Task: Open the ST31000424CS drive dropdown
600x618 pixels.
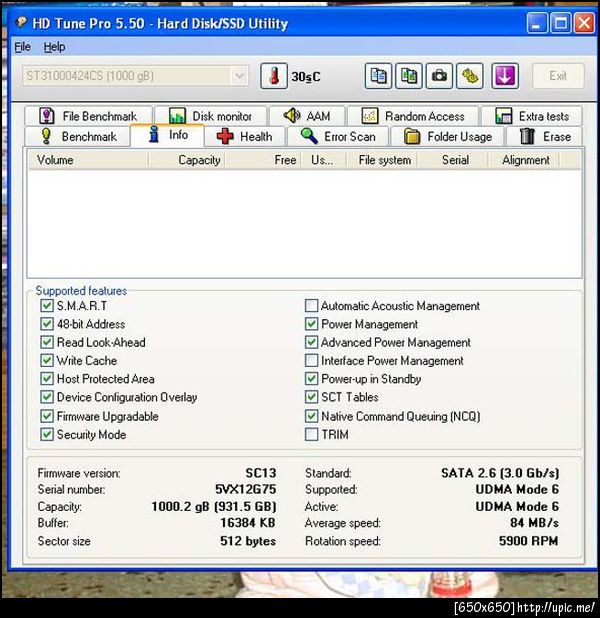Action: (136, 75)
